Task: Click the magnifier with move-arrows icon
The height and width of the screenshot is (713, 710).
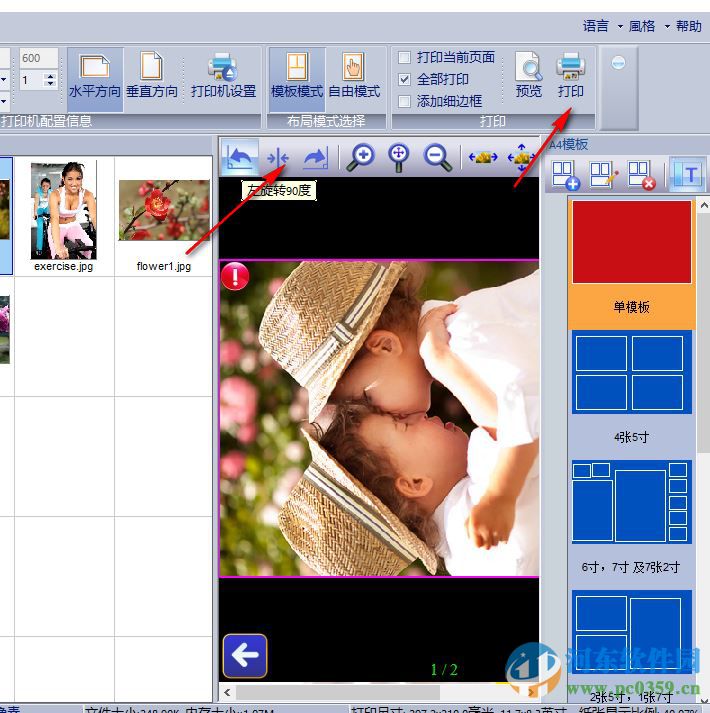Action: (x=398, y=157)
